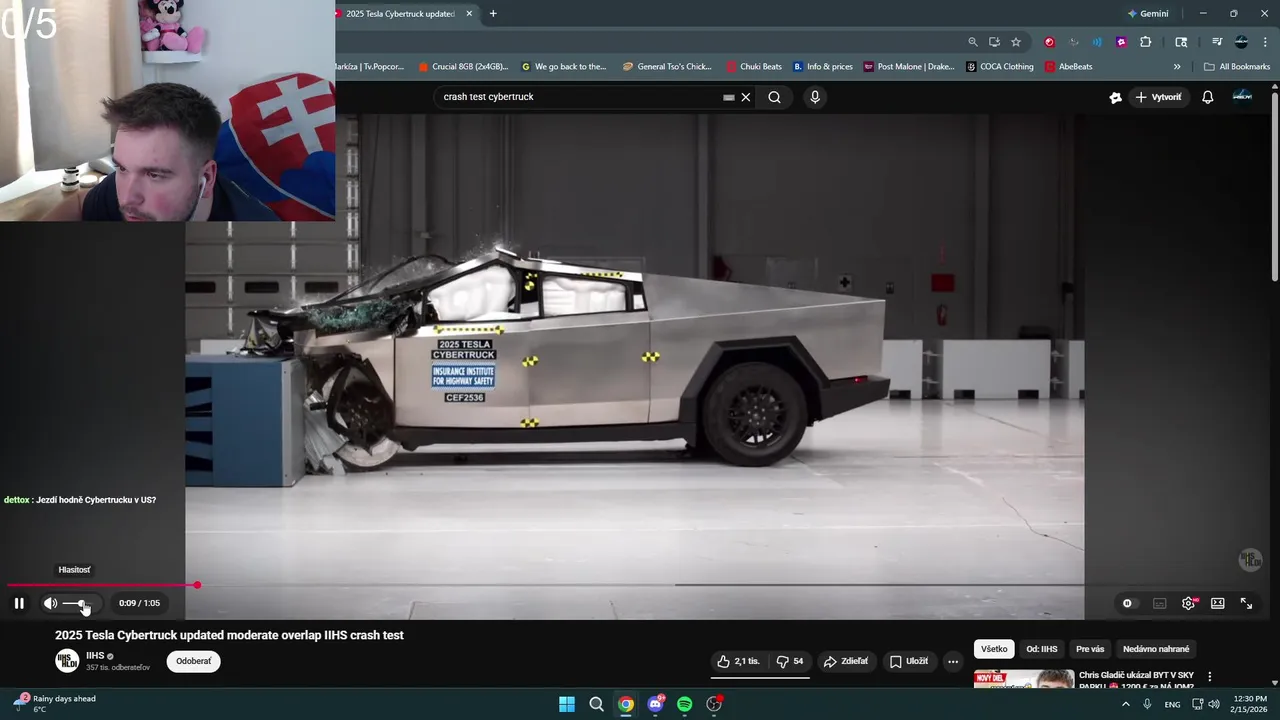Open more actions ellipsis below the video
The height and width of the screenshot is (720, 1280).
click(x=953, y=661)
